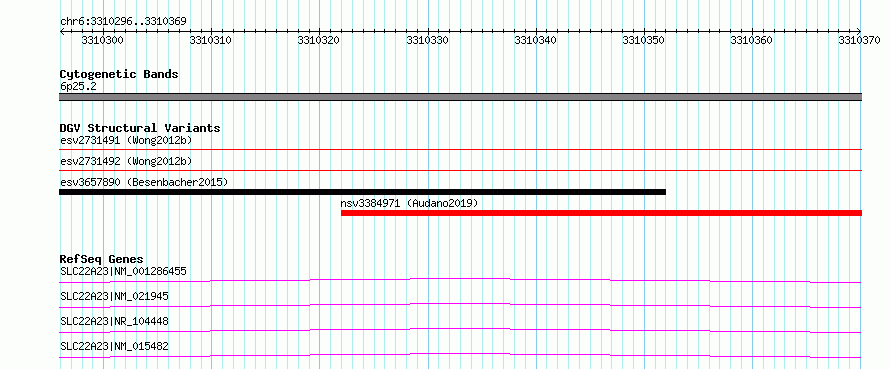Click the 6p25.2 cytogenetic band bar
This screenshot has height=369, width=890.
click(x=460, y=97)
